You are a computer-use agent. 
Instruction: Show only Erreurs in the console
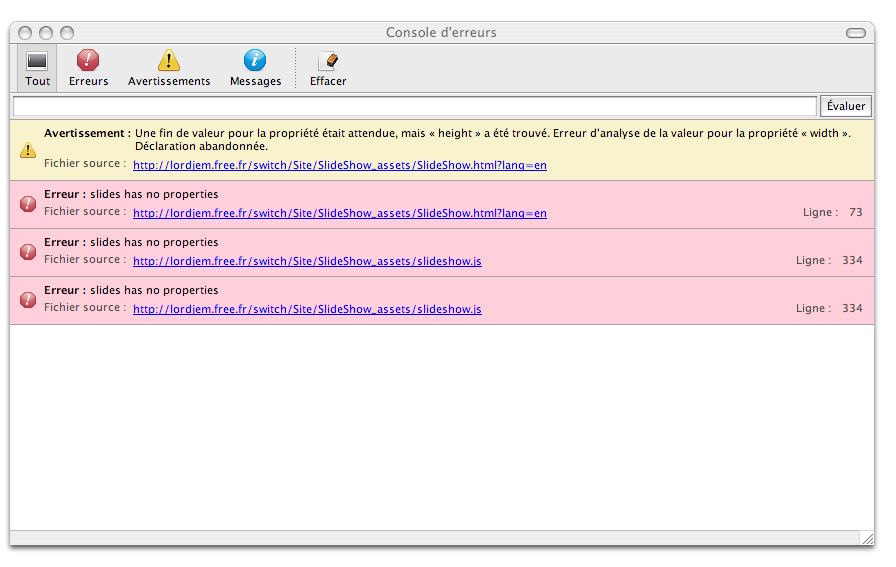coord(88,62)
